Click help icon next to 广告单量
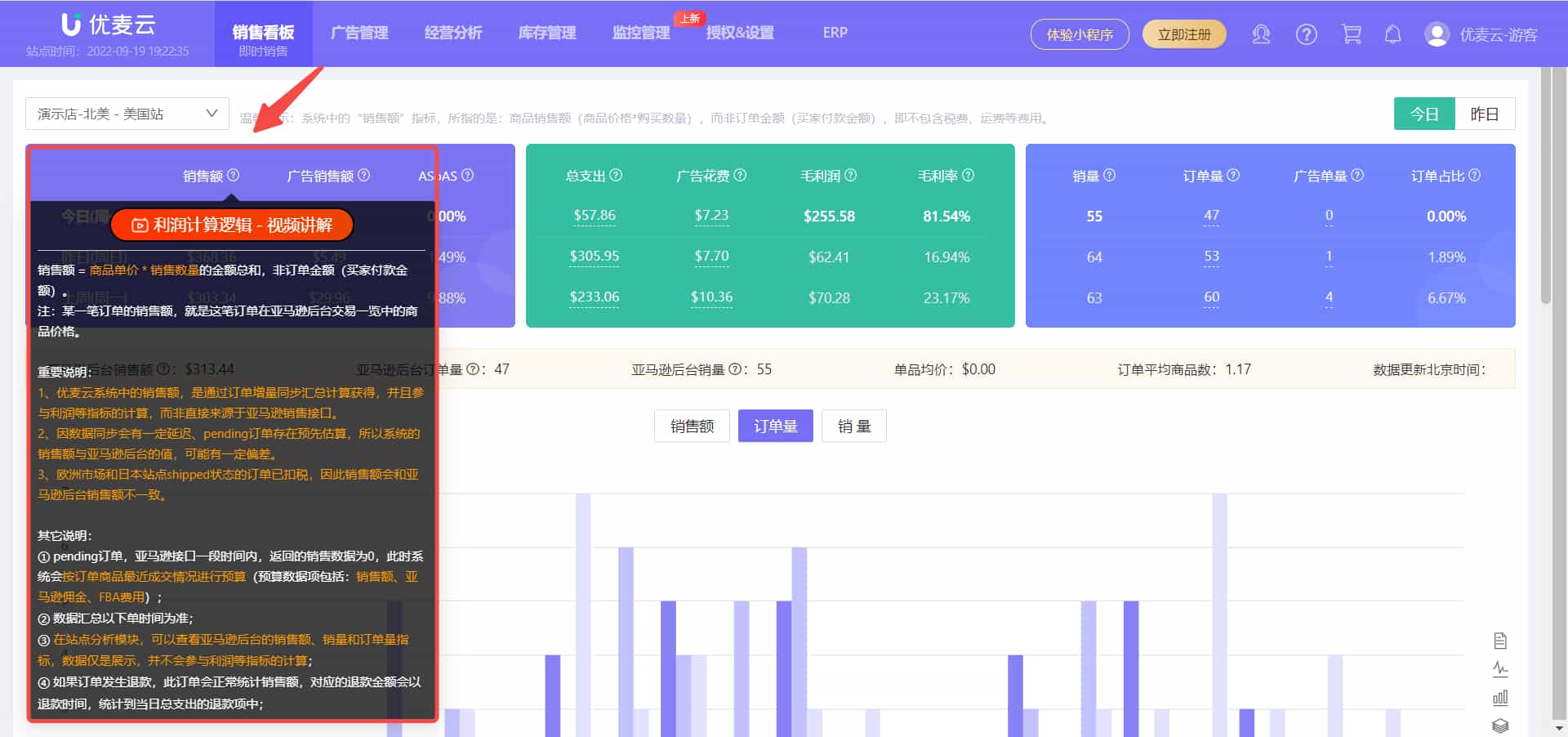The image size is (1568, 737). pyautogui.click(x=1358, y=176)
